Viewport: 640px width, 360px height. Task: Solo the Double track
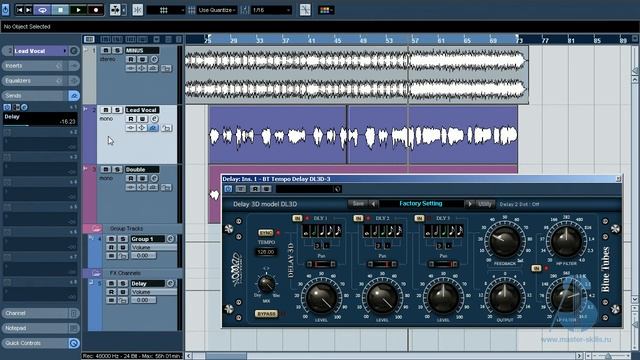point(117,169)
